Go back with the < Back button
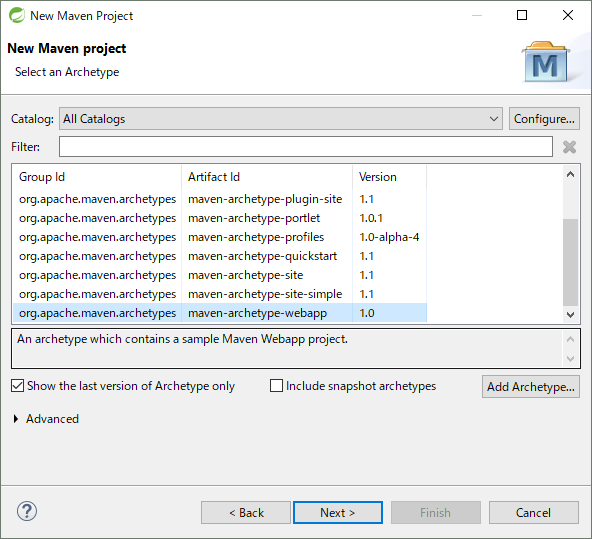This screenshot has height=539, width=592. (x=246, y=513)
